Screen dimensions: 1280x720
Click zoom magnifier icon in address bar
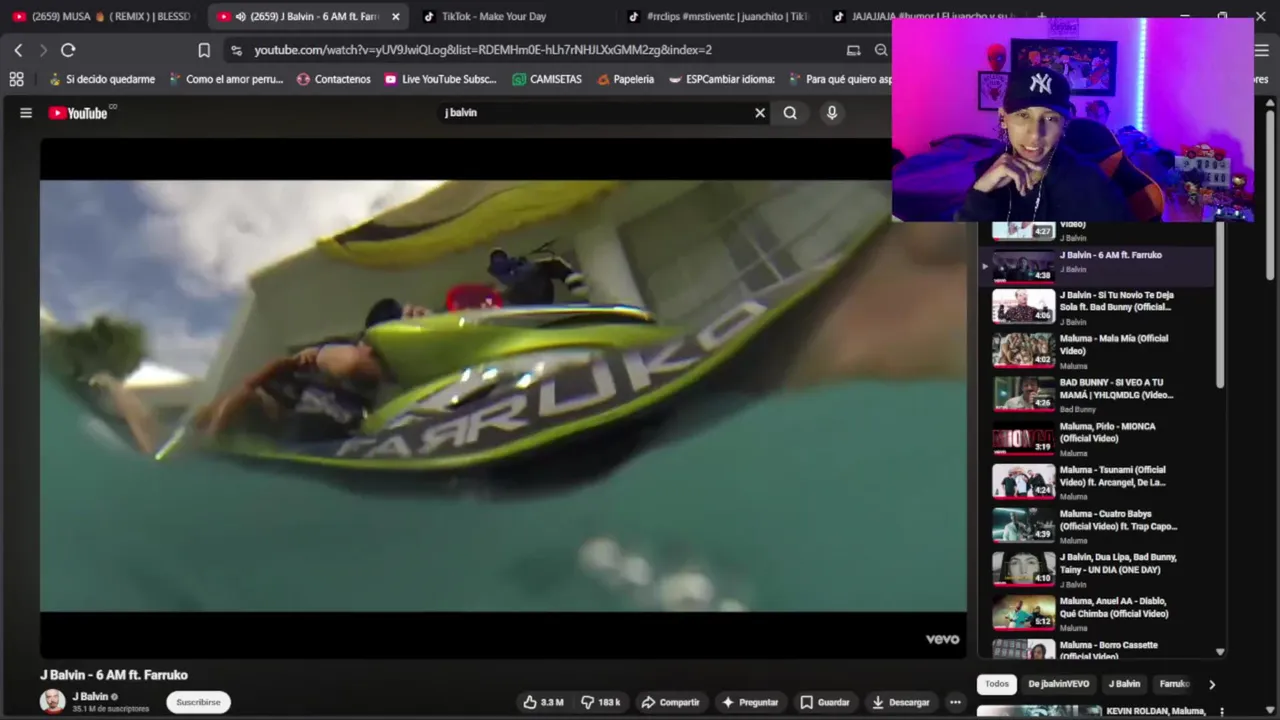click(x=881, y=50)
